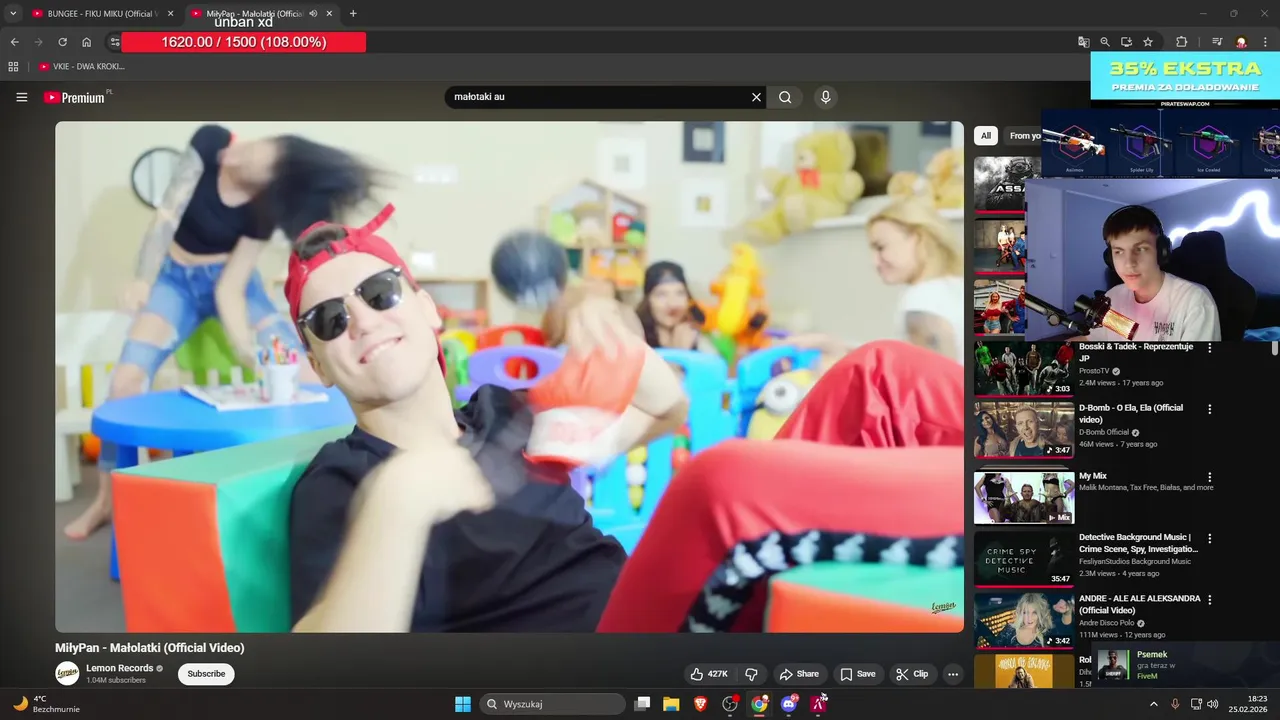Close the MiłyPan - Małolatki tab
The height and width of the screenshot is (720, 1280).
[329, 14]
